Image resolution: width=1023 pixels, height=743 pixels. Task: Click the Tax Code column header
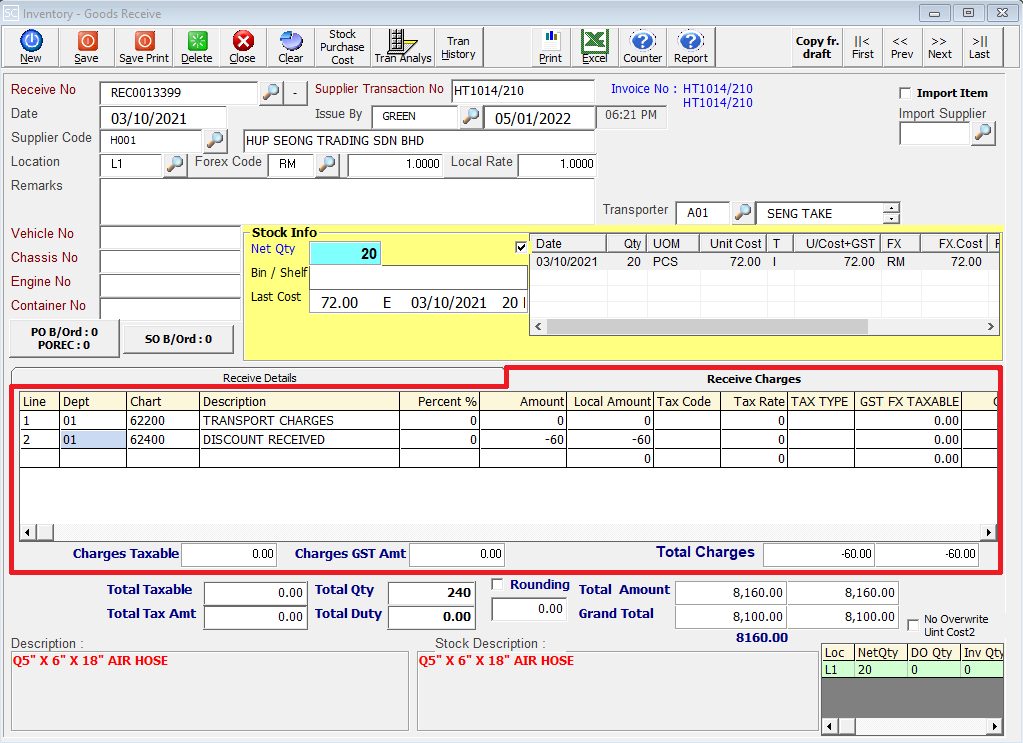687,401
